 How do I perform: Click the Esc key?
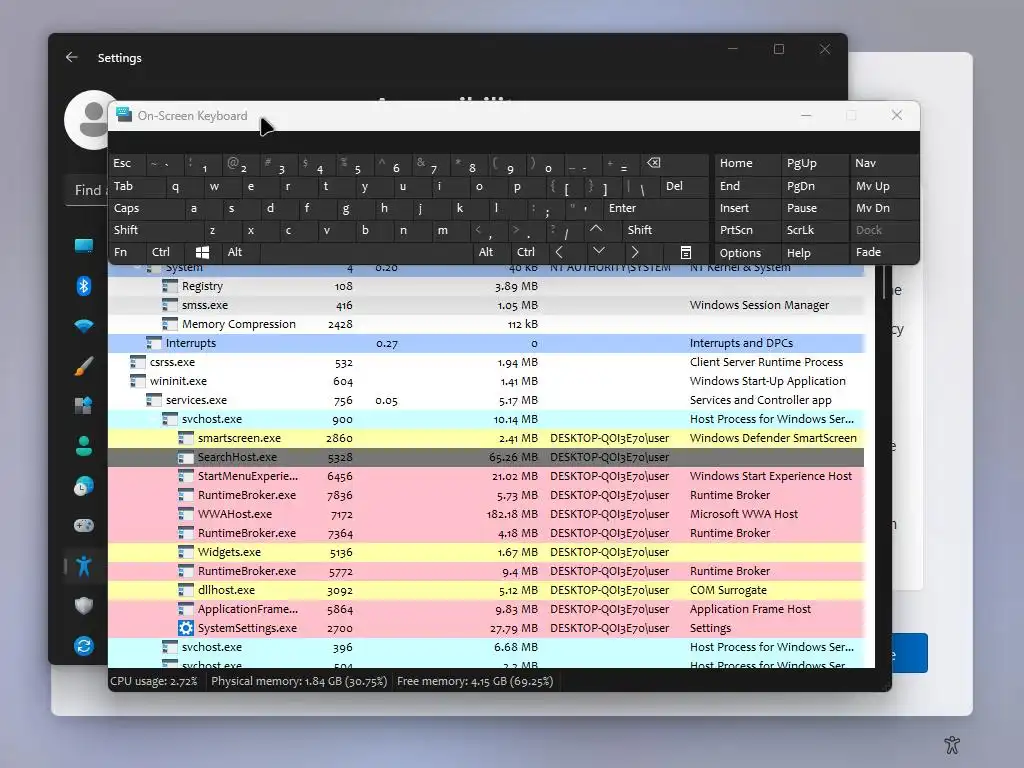pos(127,163)
